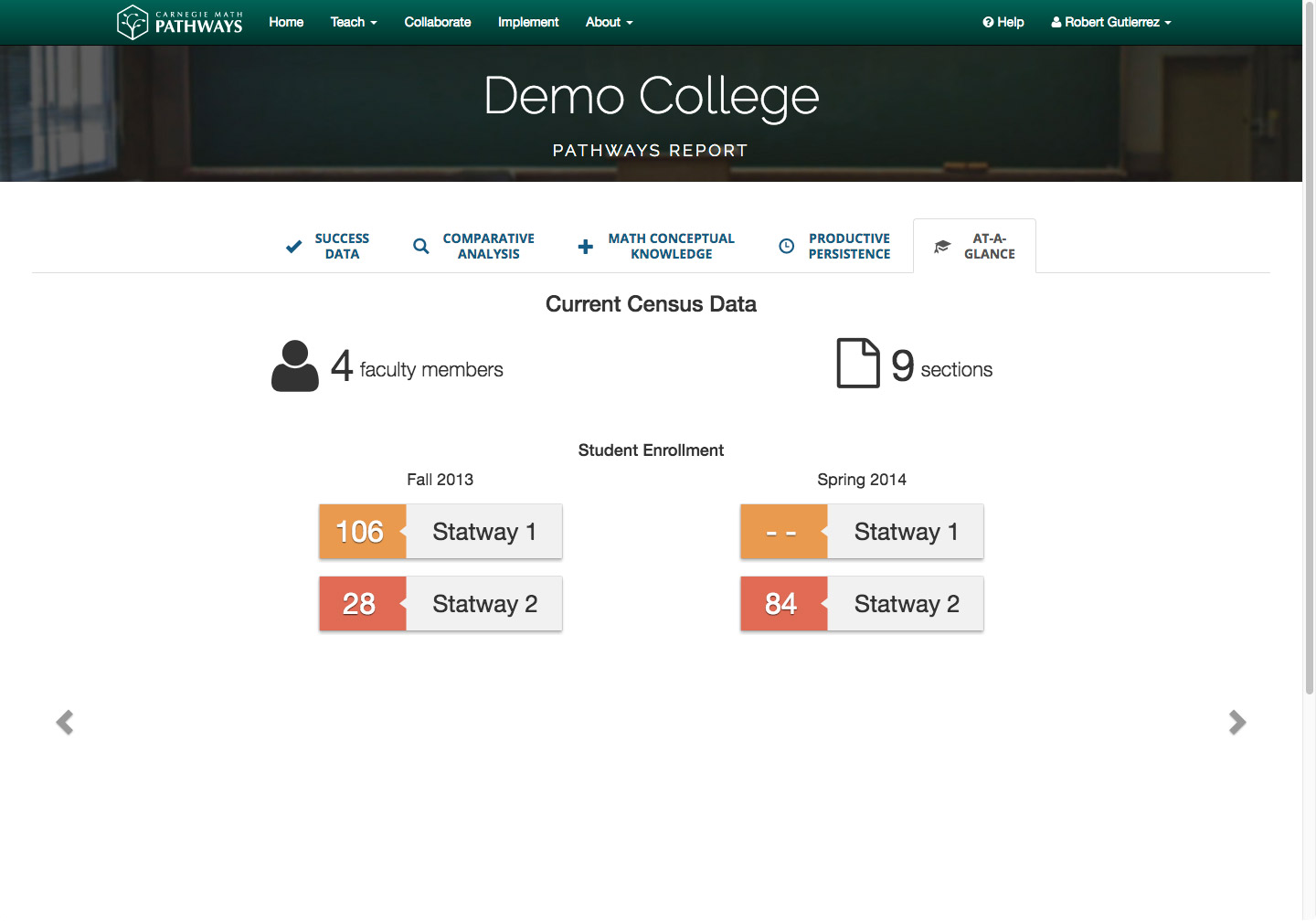Click the orange 106 enrollment badge

pyautogui.click(x=362, y=531)
